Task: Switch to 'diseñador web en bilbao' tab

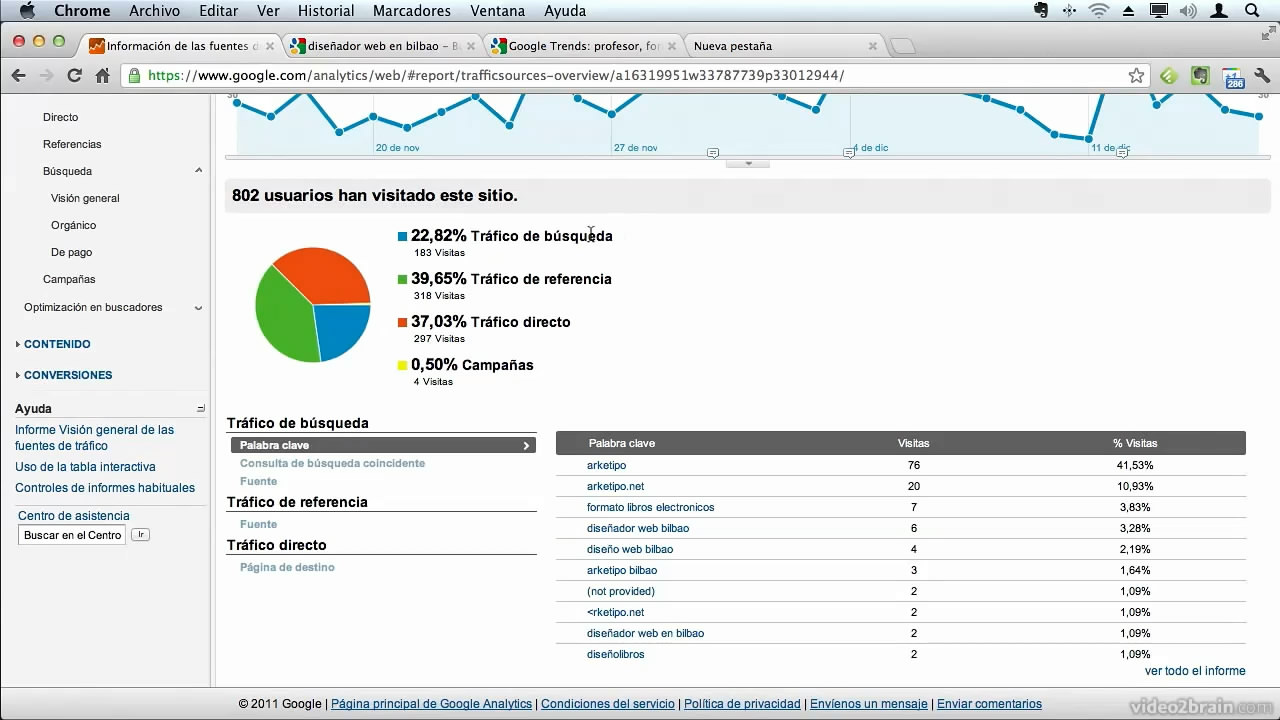Action: pos(382,46)
